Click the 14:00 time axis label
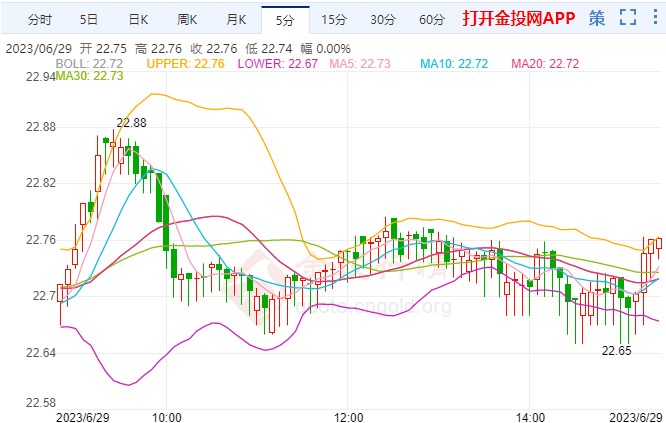This screenshot has height=423, width=666. [530, 417]
